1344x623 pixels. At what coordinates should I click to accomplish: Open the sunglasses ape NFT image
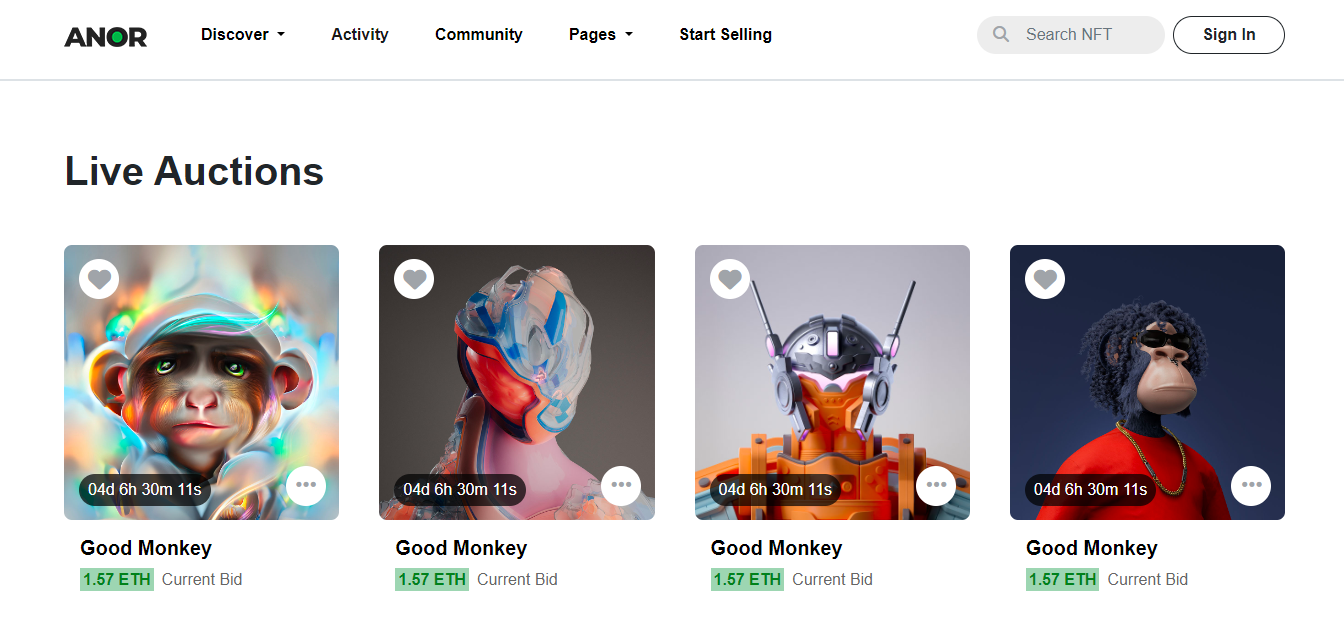tap(1147, 383)
